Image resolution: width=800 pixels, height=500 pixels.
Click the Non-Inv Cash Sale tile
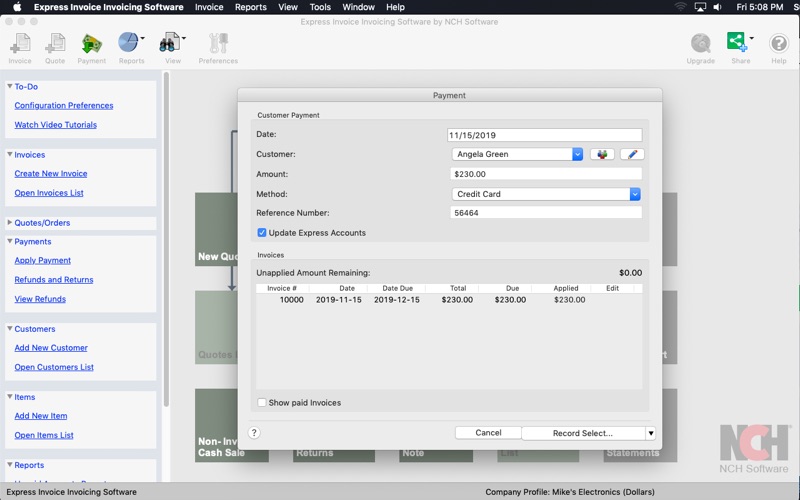216,426
